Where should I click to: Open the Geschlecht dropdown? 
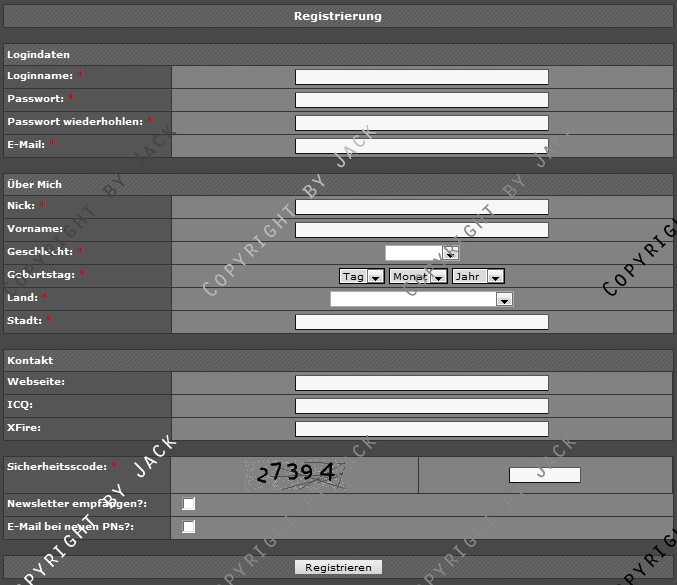click(422, 253)
